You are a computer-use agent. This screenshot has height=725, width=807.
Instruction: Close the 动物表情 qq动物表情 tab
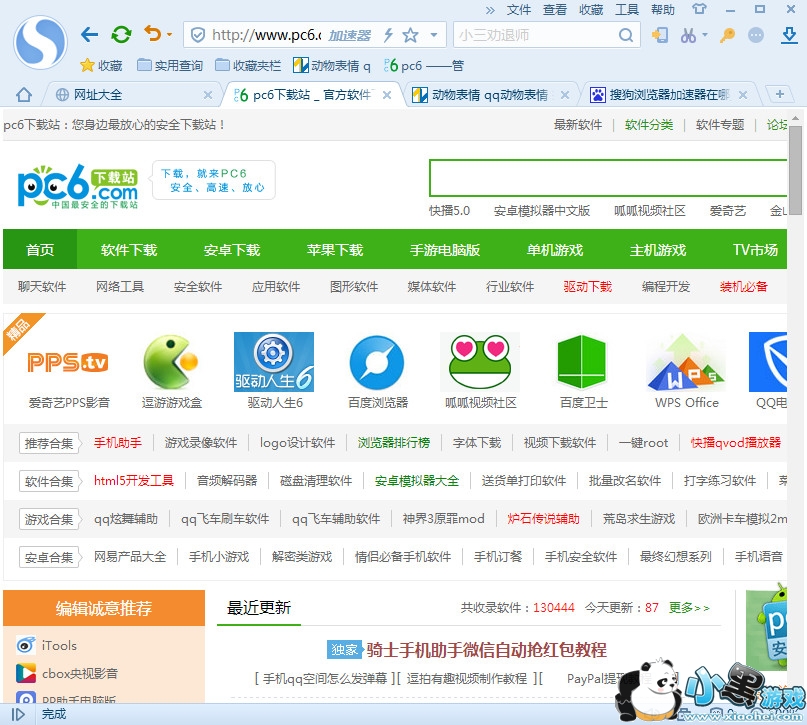pos(564,95)
